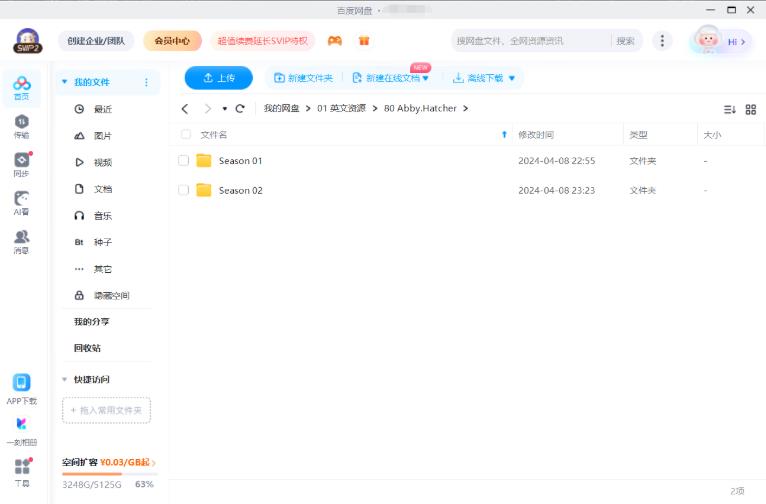The width and height of the screenshot is (766, 504).
Task: Focus the cloud file search field
Action: (532, 41)
